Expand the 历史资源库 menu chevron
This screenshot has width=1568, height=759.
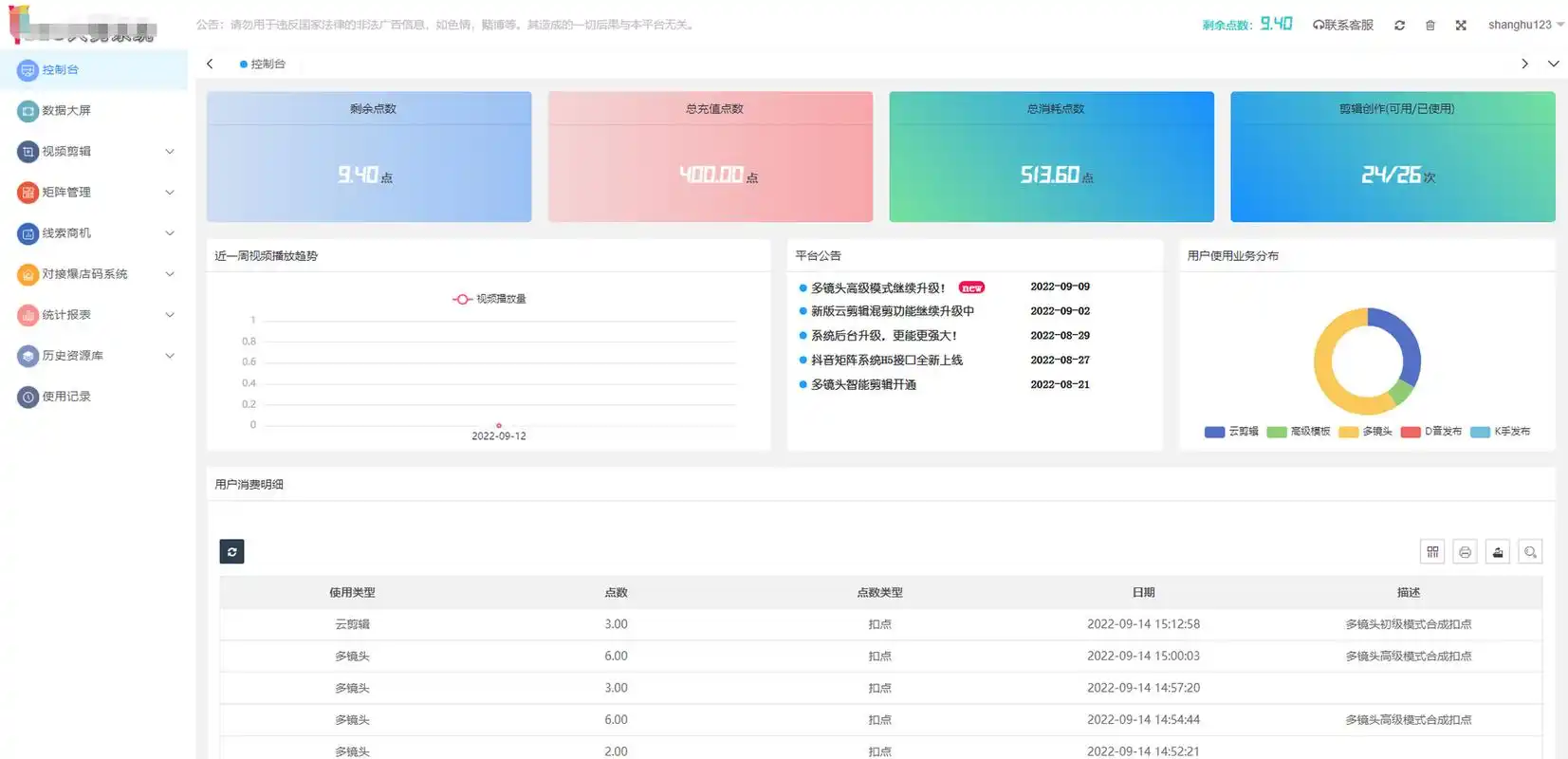coord(170,356)
